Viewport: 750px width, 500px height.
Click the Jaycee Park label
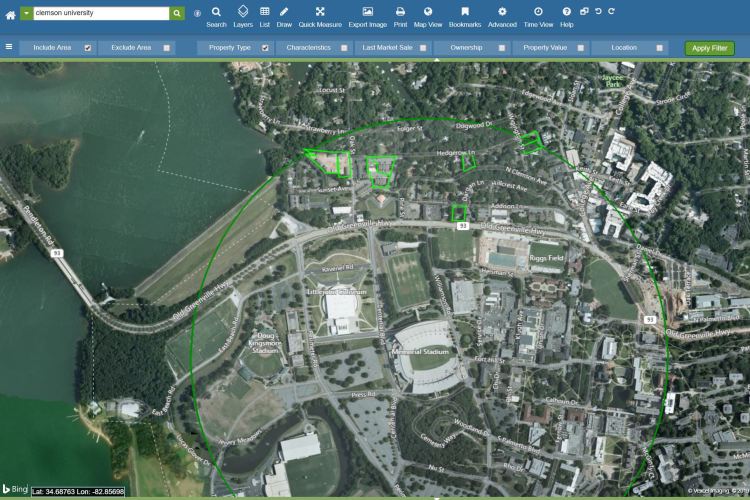[613, 80]
